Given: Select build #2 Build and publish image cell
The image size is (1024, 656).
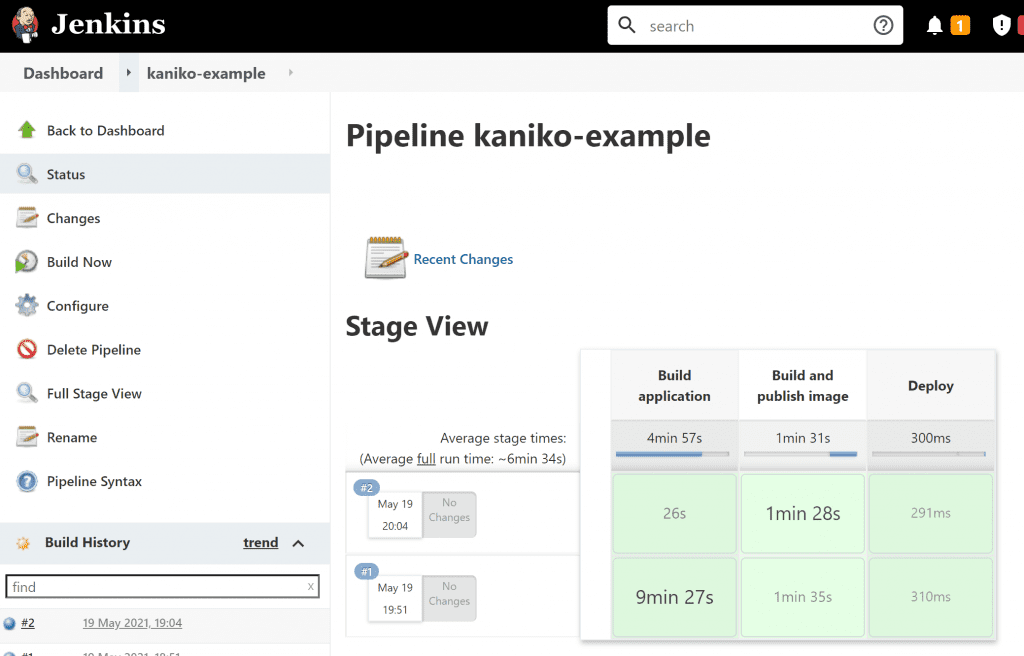Looking at the screenshot, I should tap(802, 514).
